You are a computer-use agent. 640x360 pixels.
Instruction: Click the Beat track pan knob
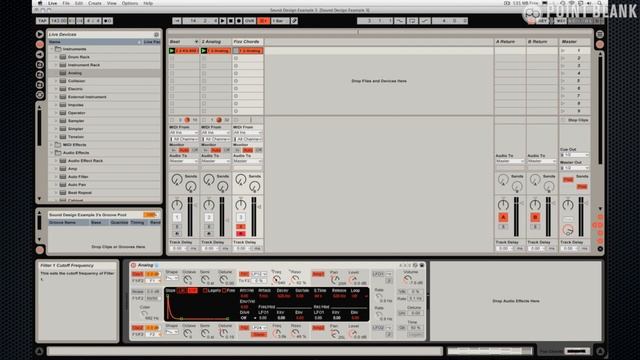pos(177,204)
